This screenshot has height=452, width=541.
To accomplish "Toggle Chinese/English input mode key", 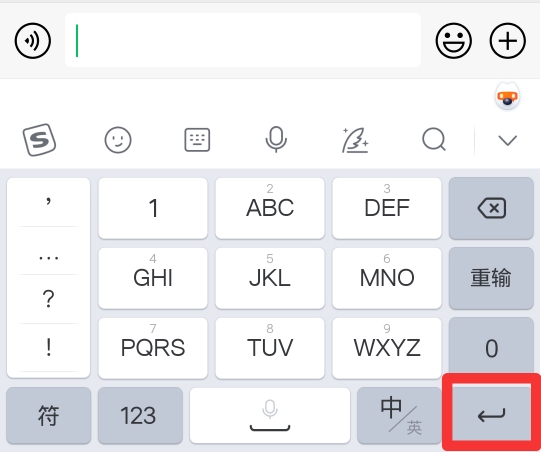I will 400,415.
